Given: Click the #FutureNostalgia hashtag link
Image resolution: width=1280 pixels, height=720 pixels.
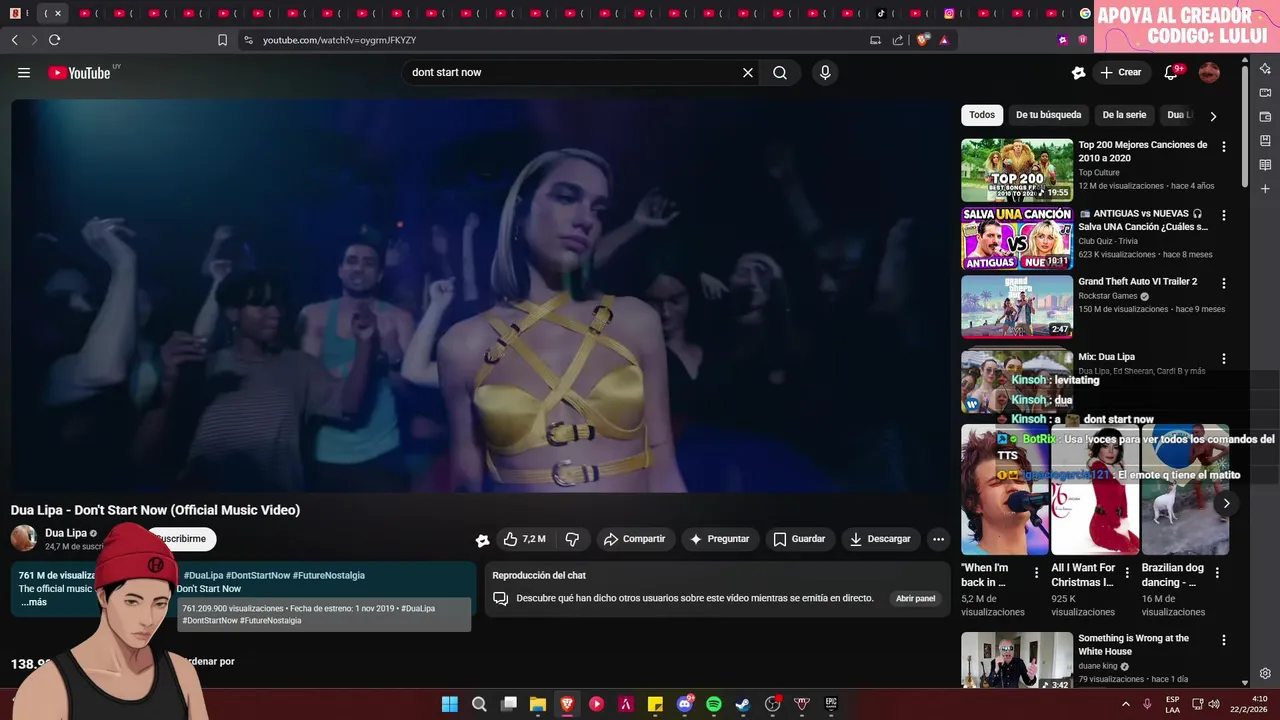Looking at the screenshot, I should click(x=329, y=575).
